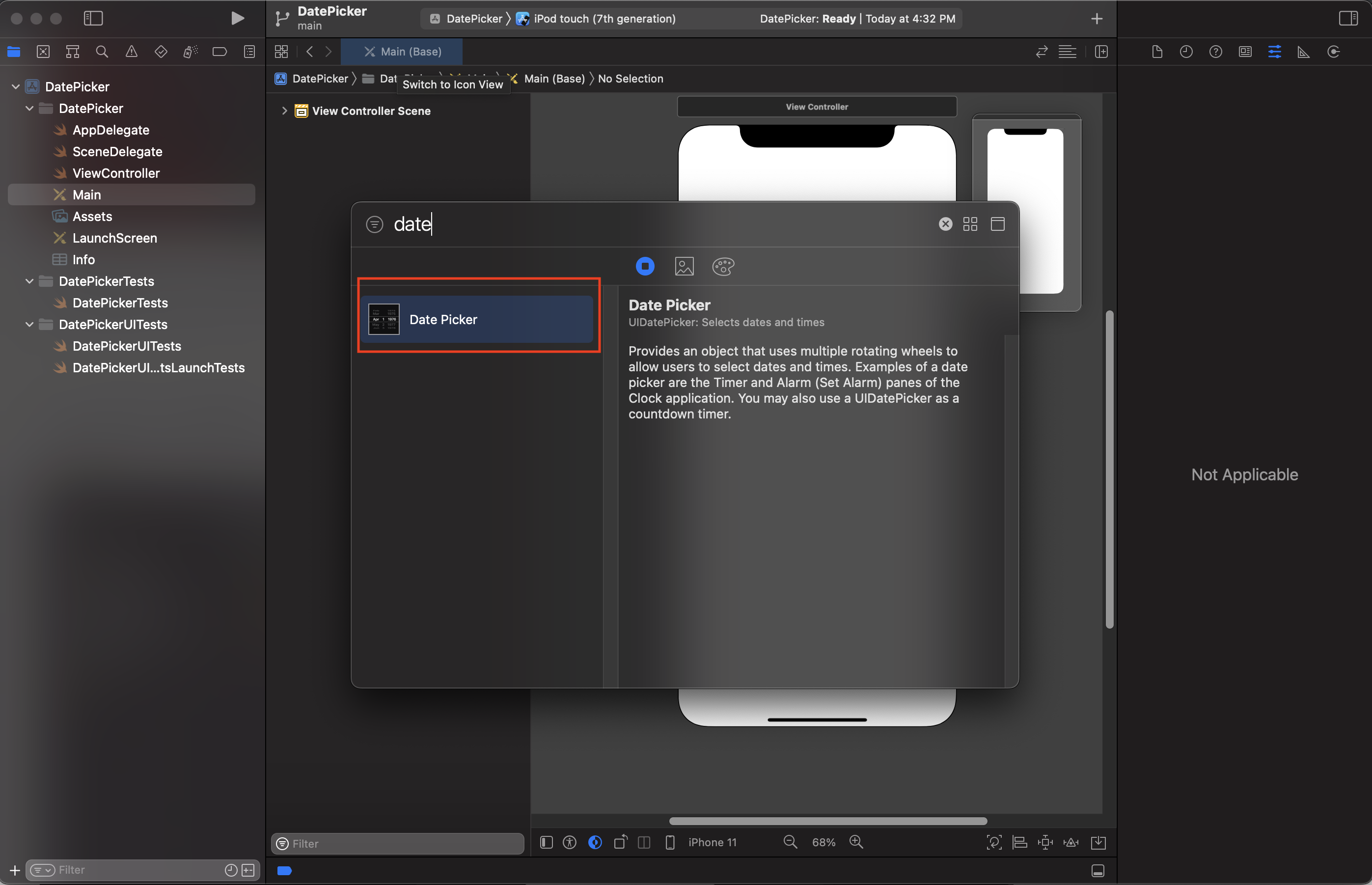
Task: Open the Issue navigator warning icon
Action: click(x=131, y=52)
